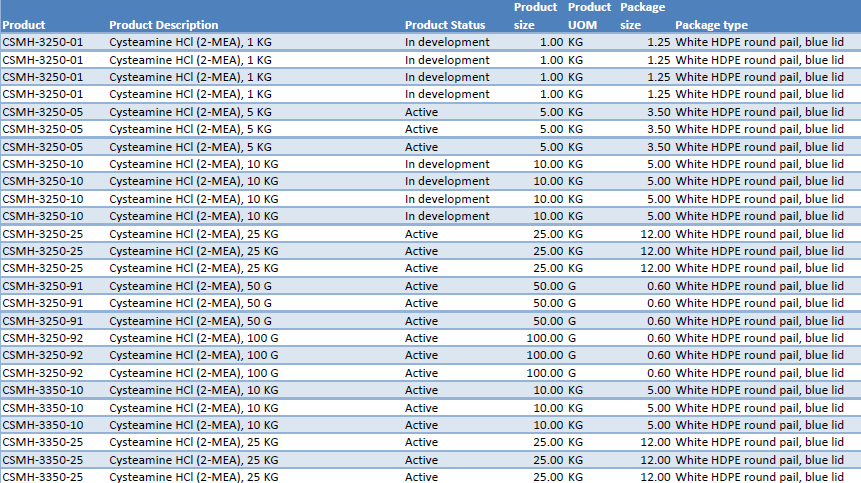The height and width of the screenshot is (483, 861).
Task: Click the Package size column header
Action: [642, 16]
